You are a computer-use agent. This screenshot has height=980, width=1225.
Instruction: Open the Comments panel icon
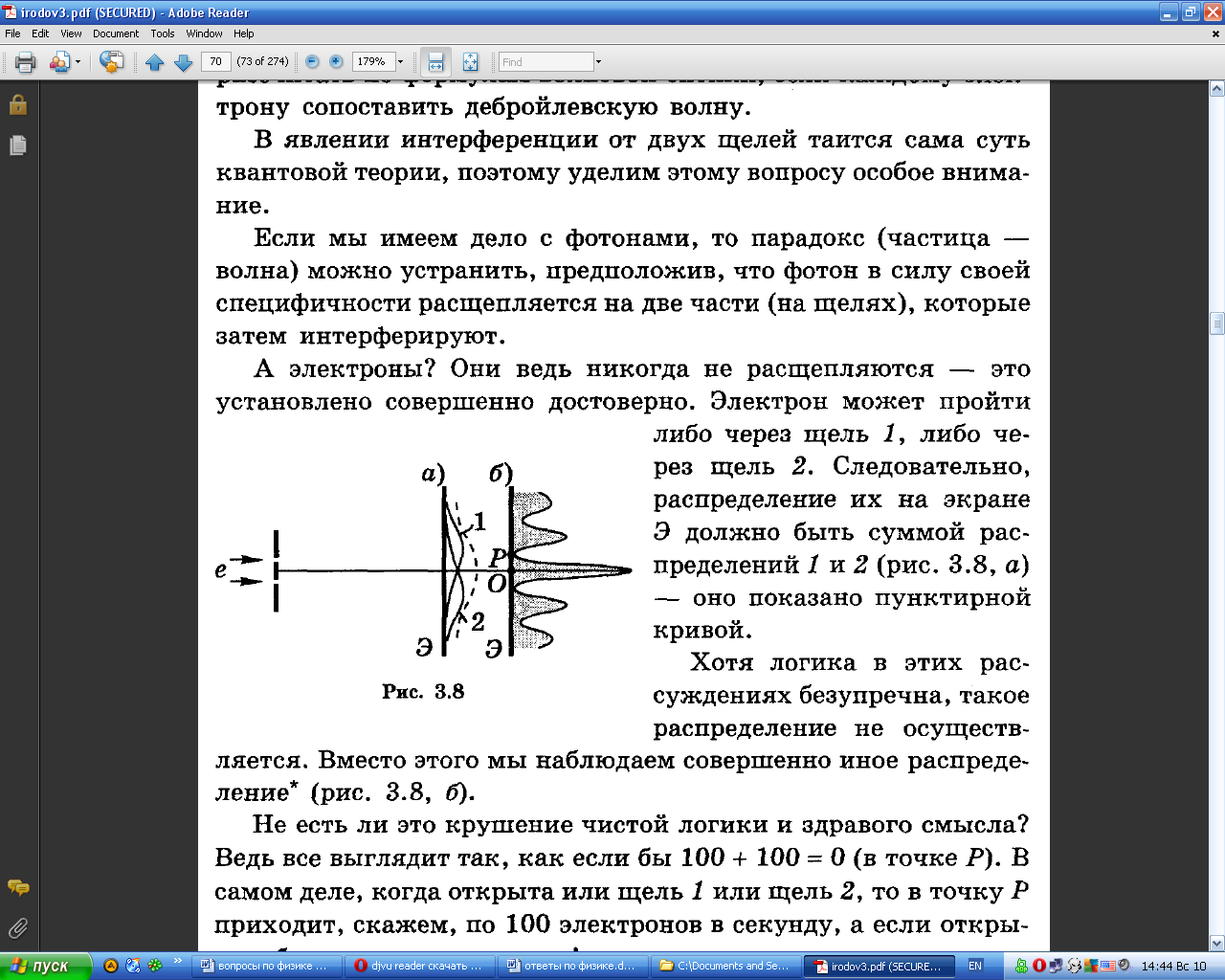coord(17,888)
